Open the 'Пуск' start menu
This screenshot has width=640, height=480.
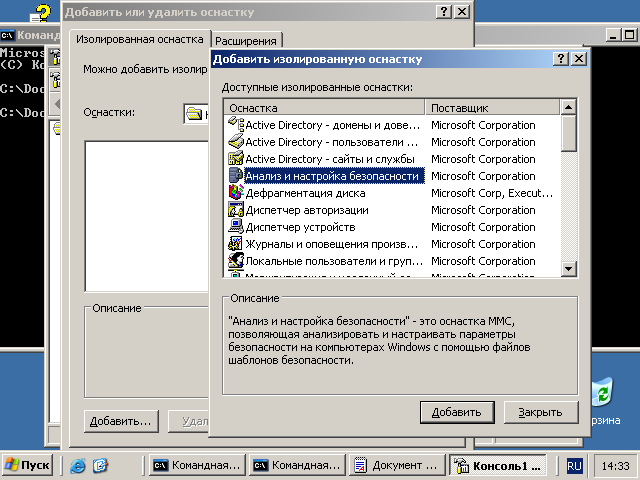pyautogui.click(x=28, y=465)
